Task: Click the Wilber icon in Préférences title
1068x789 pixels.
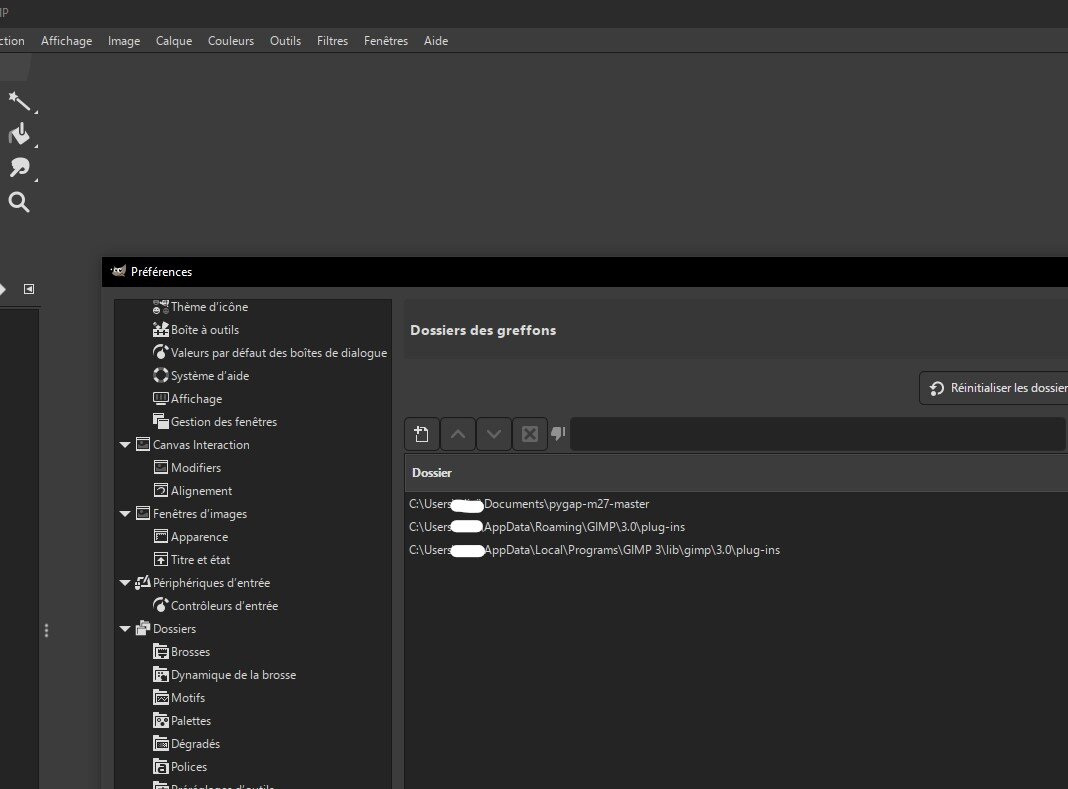Action: [119, 271]
